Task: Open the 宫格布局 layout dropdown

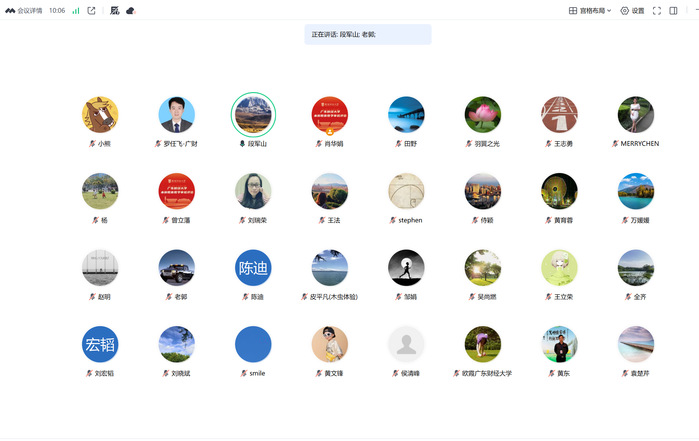Action: point(590,11)
